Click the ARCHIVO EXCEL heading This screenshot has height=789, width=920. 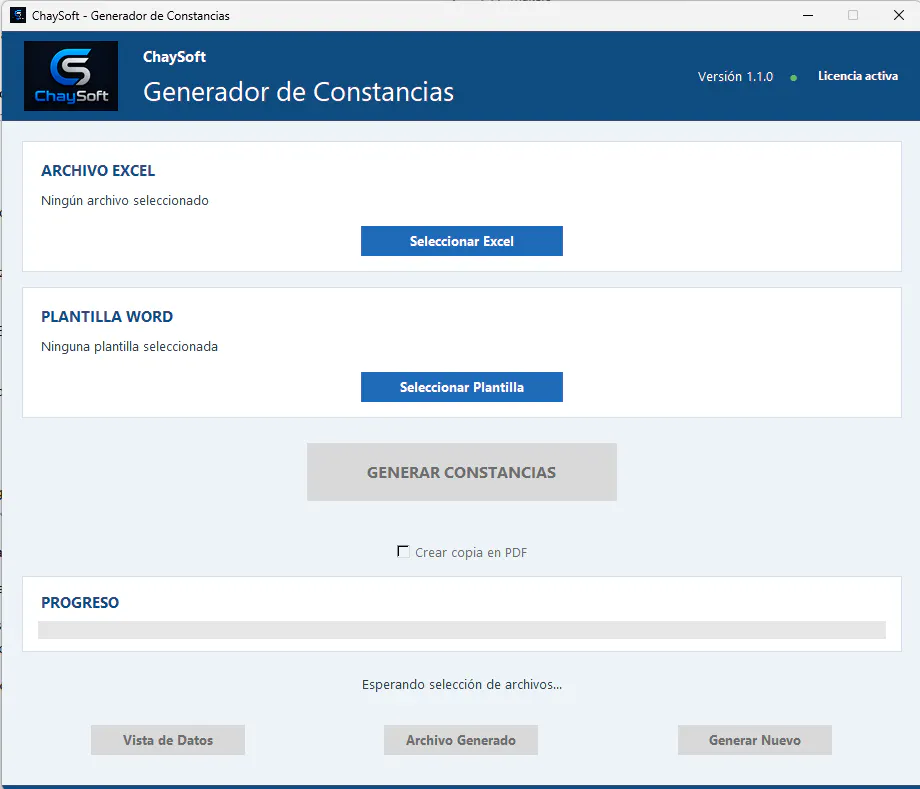tap(98, 171)
